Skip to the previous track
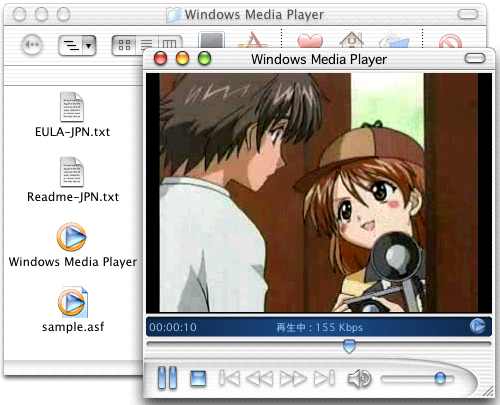 [229, 378]
